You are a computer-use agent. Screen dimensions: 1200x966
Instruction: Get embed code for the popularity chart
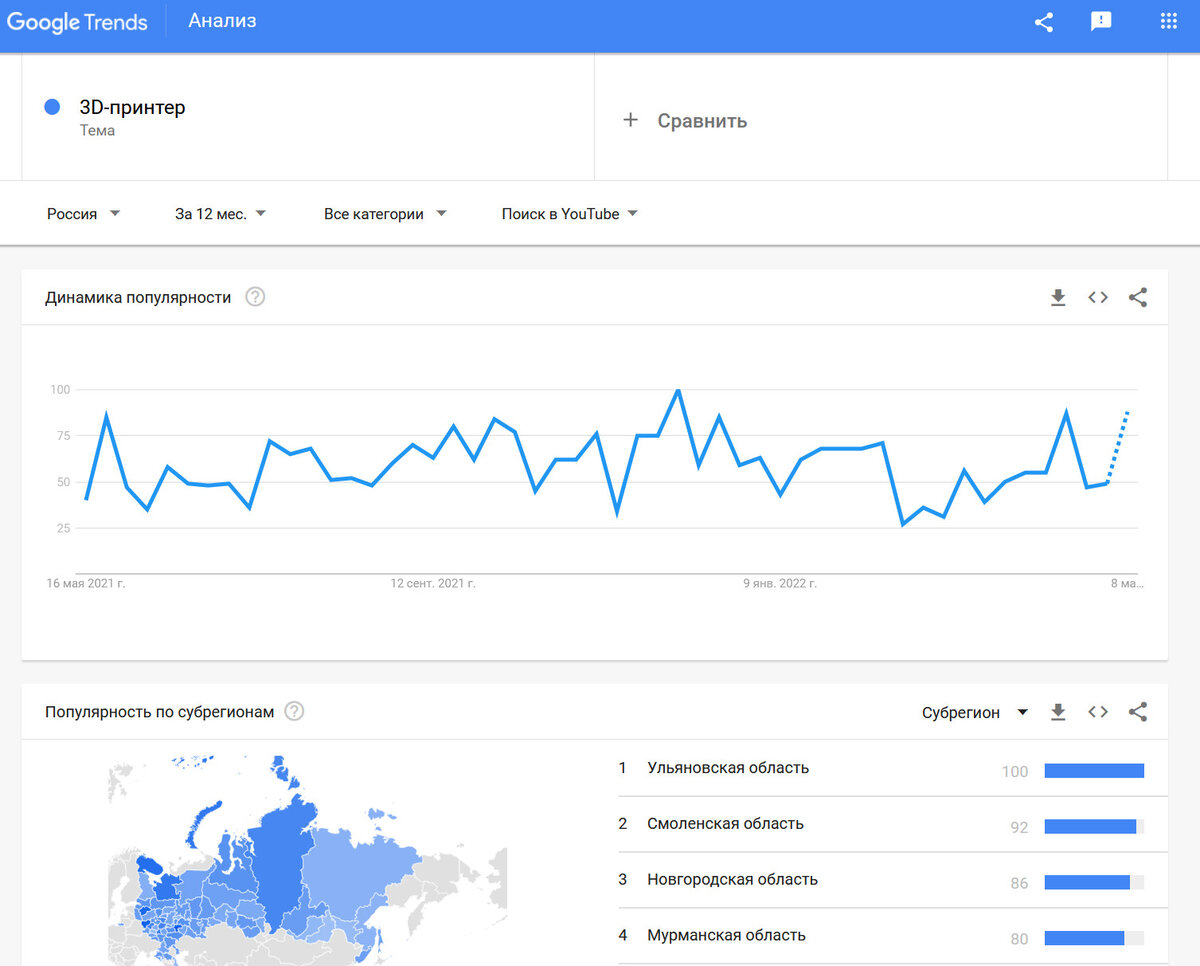tap(1098, 297)
